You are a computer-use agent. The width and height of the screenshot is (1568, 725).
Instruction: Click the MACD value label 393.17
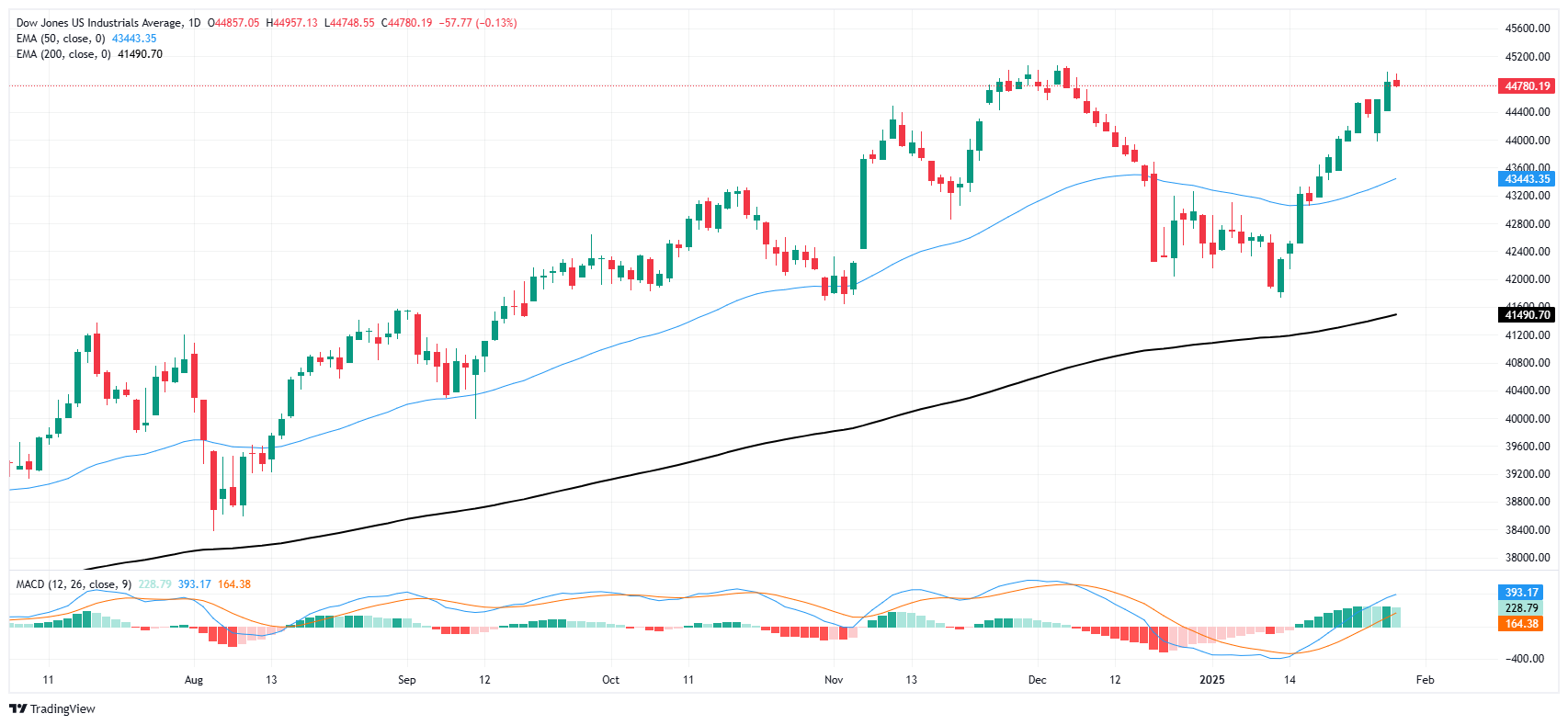click(1520, 593)
